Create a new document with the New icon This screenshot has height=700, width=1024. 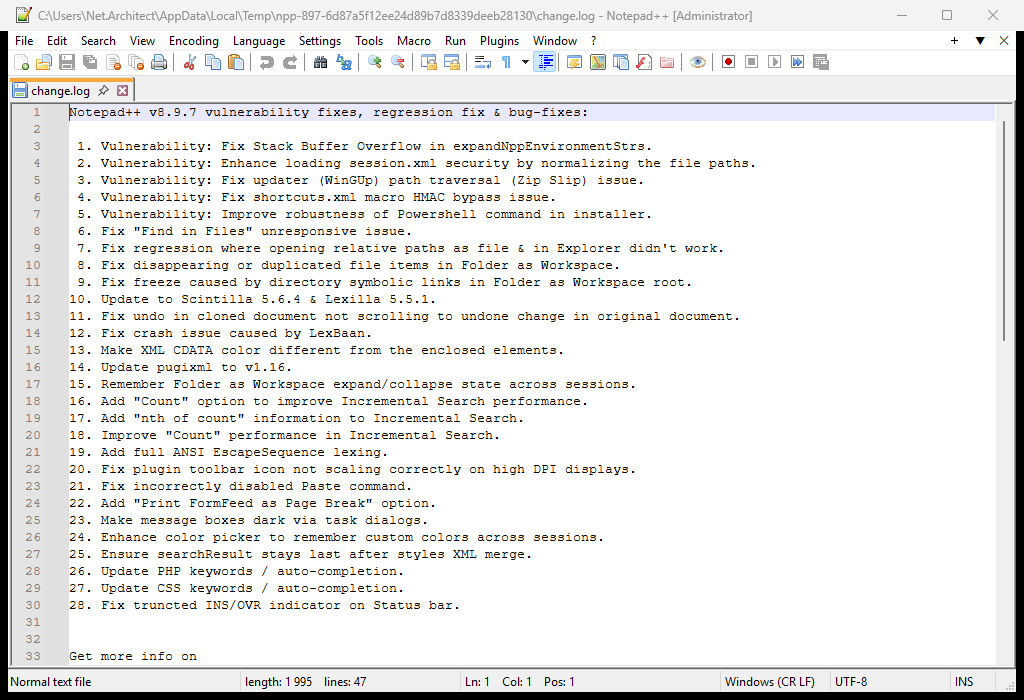pyautogui.click(x=22, y=63)
